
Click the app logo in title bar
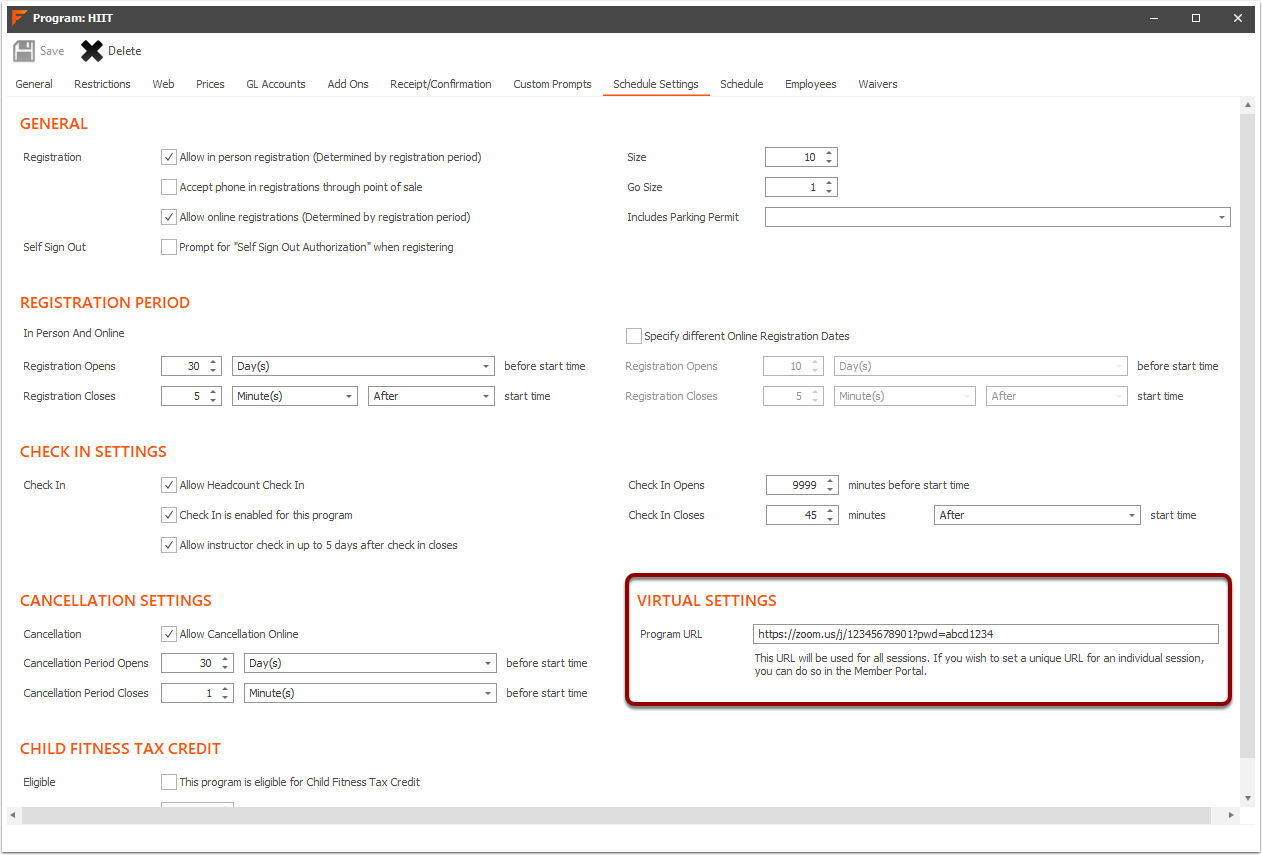click(x=18, y=18)
